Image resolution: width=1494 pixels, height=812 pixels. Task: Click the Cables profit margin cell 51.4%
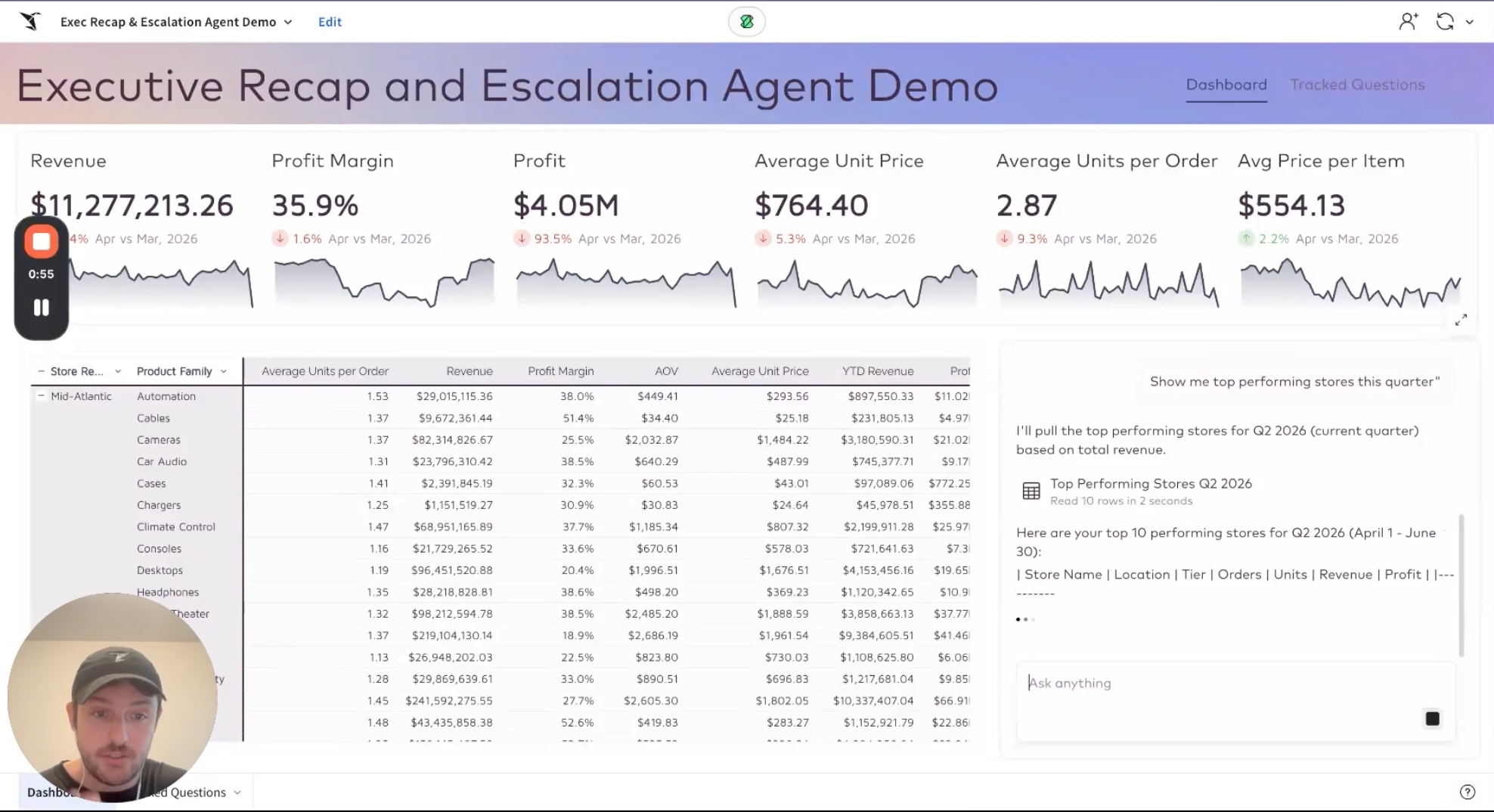point(578,418)
